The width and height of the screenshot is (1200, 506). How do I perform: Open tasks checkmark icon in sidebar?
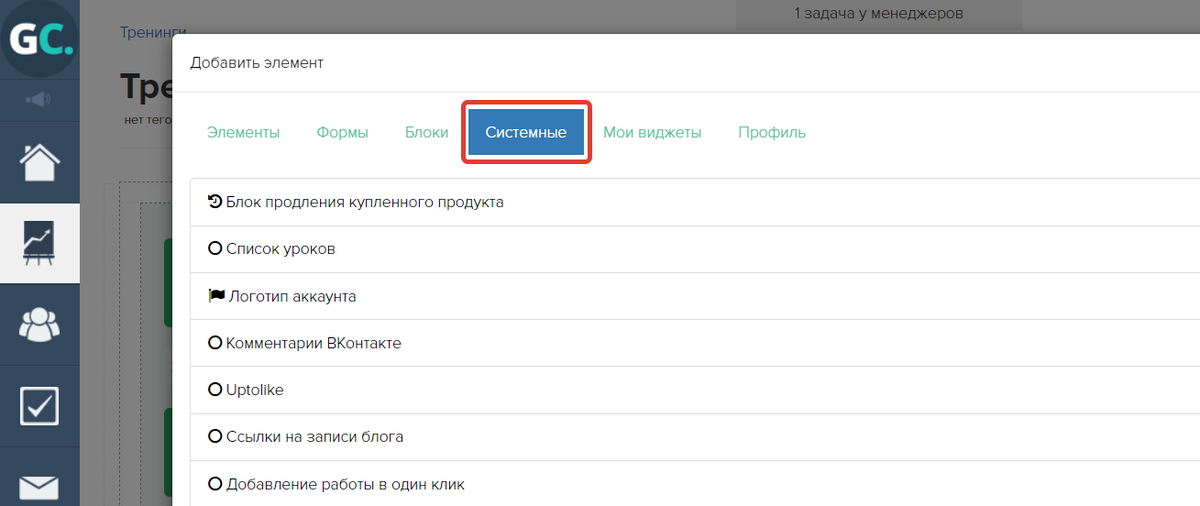(x=40, y=405)
